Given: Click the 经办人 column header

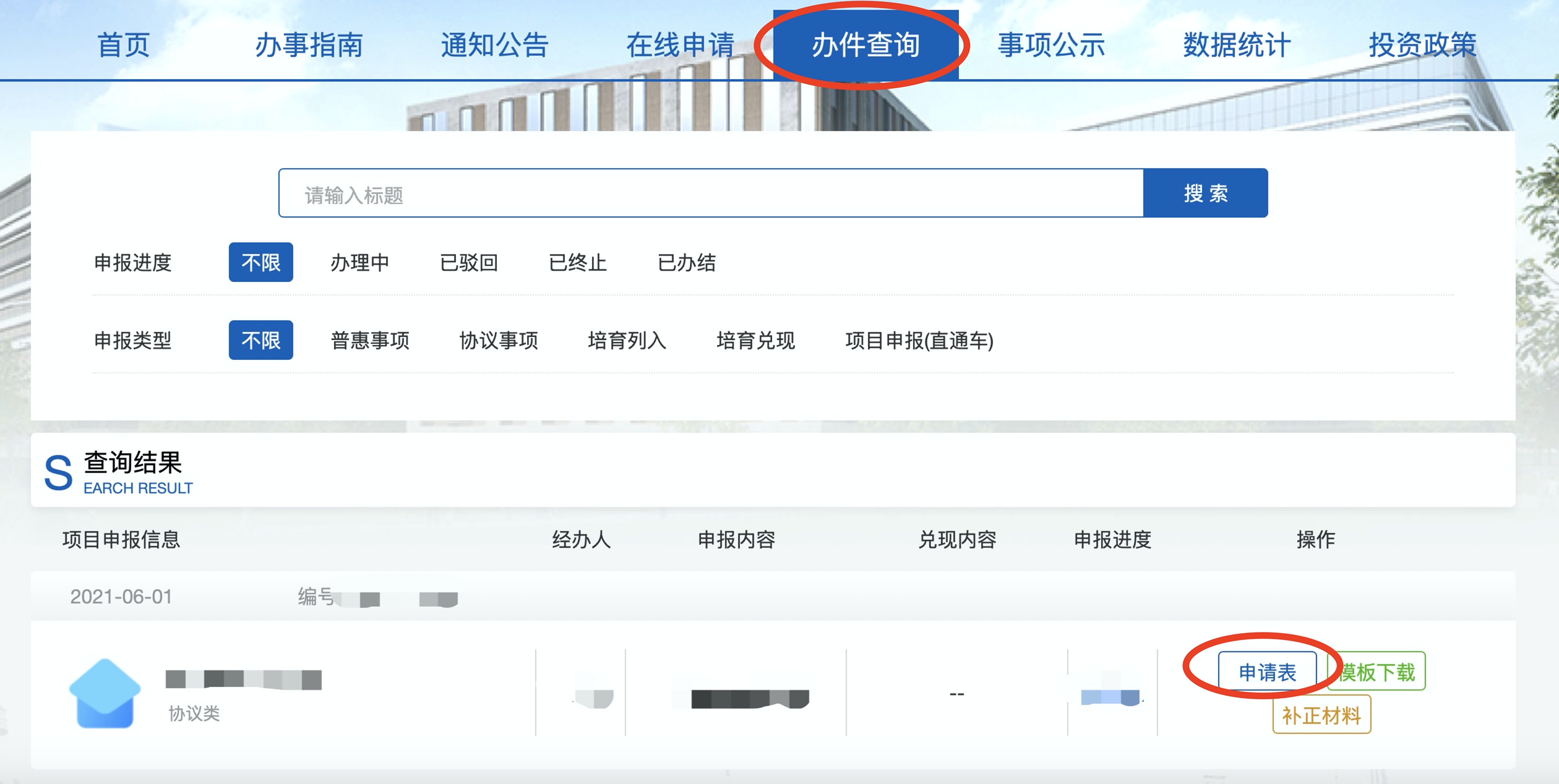Looking at the screenshot, I should (582, 540).
